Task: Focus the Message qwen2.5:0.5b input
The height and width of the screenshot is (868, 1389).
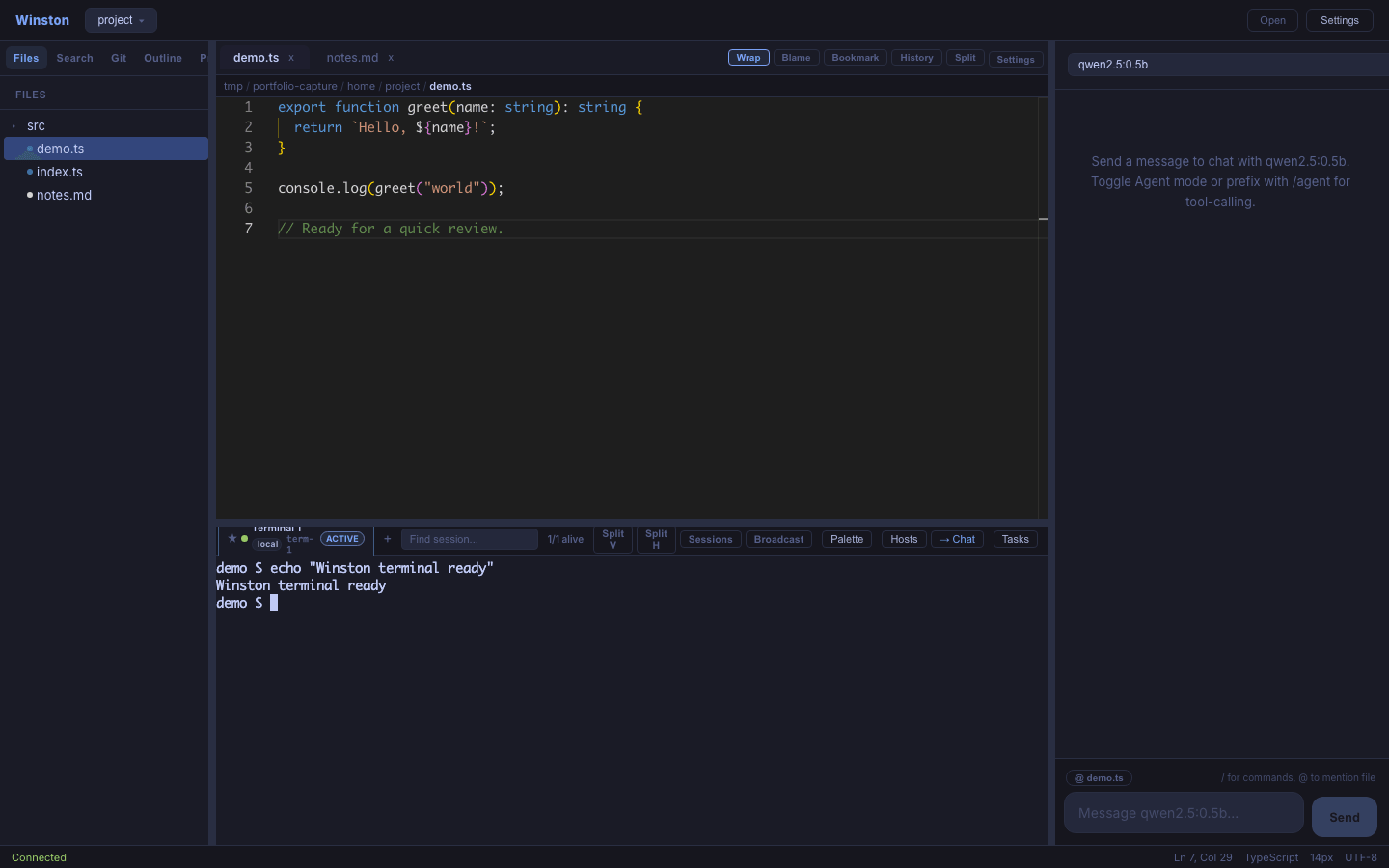Action: (x=1184, y=813)
